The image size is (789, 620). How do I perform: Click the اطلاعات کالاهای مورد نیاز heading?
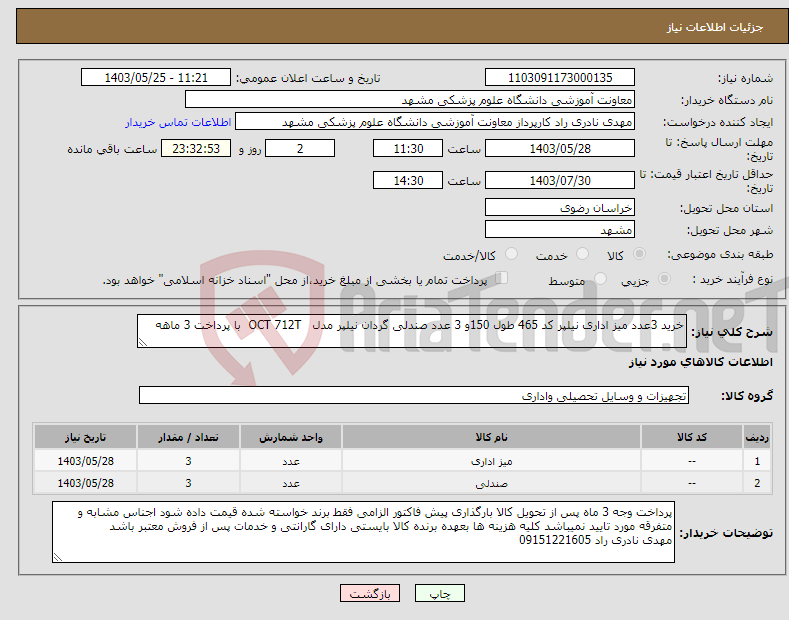700,362
